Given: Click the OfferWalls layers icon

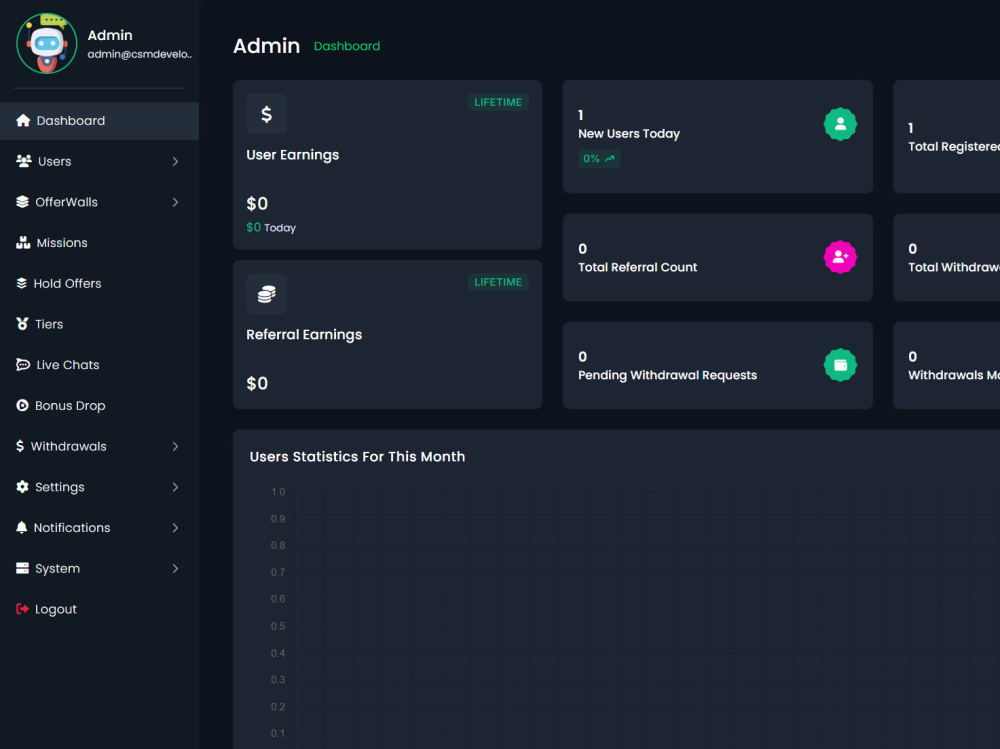Looking at the screenshot, I should click(x=22, y=202).
